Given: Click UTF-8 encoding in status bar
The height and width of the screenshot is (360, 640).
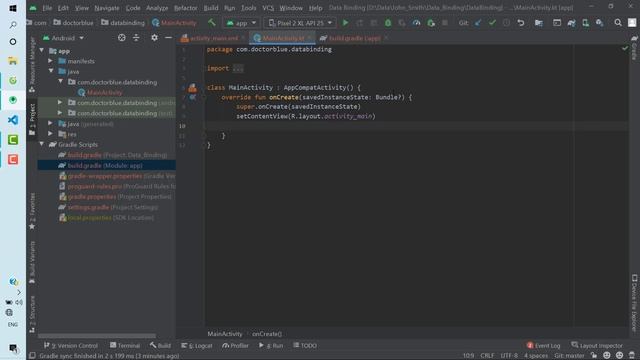Looking at the screenshot, I should [x=509, y=356].
